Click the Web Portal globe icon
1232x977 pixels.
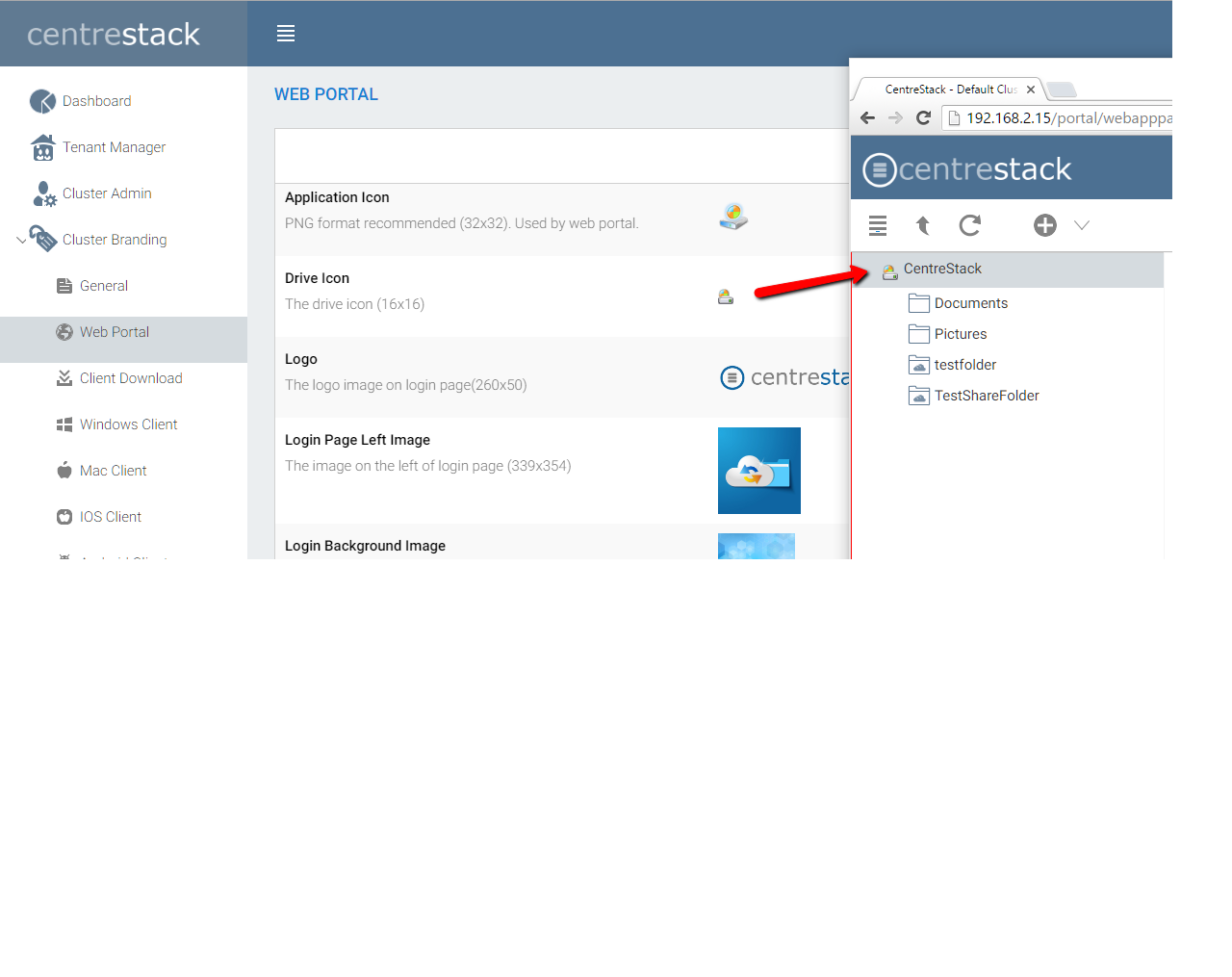coord(64,332)
